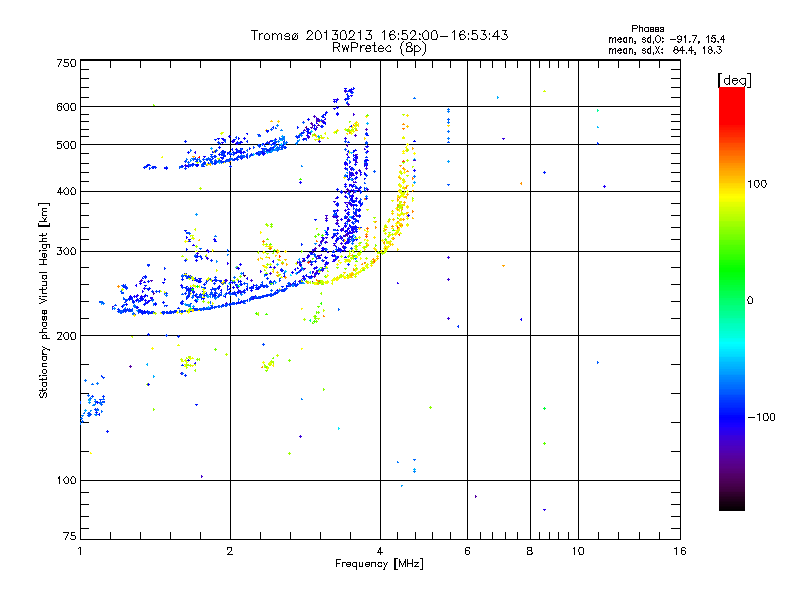The height and width of the screenshot is (600, 800).
Task: Click the '-100' label on the colorbar
Action: [761, 417]
